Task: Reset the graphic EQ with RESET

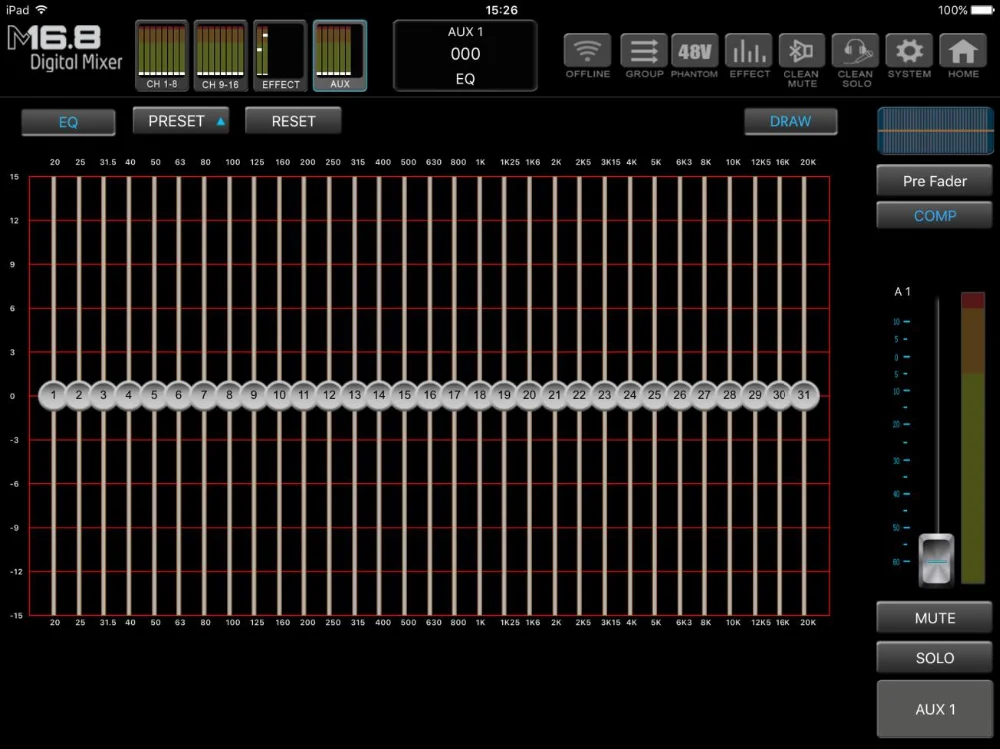Action: point(293,121)
